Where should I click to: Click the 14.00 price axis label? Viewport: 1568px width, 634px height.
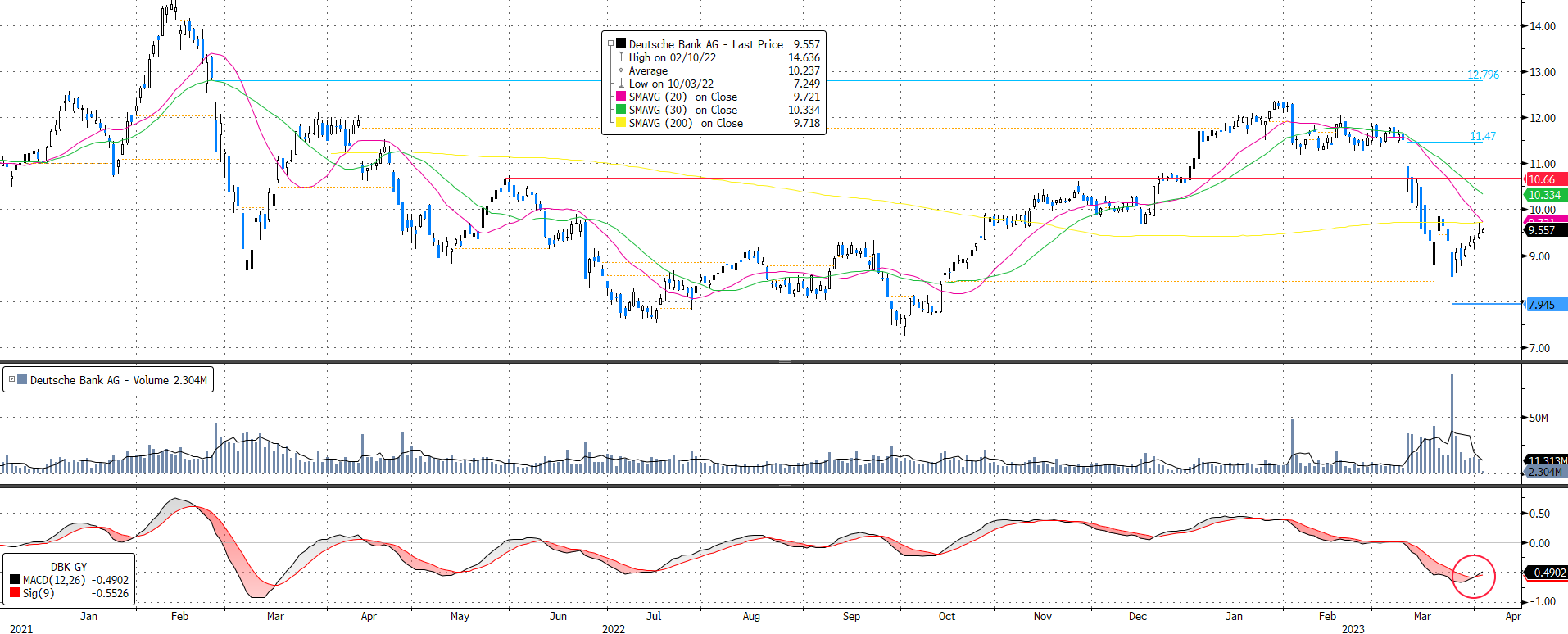(x=1543, y=26)
